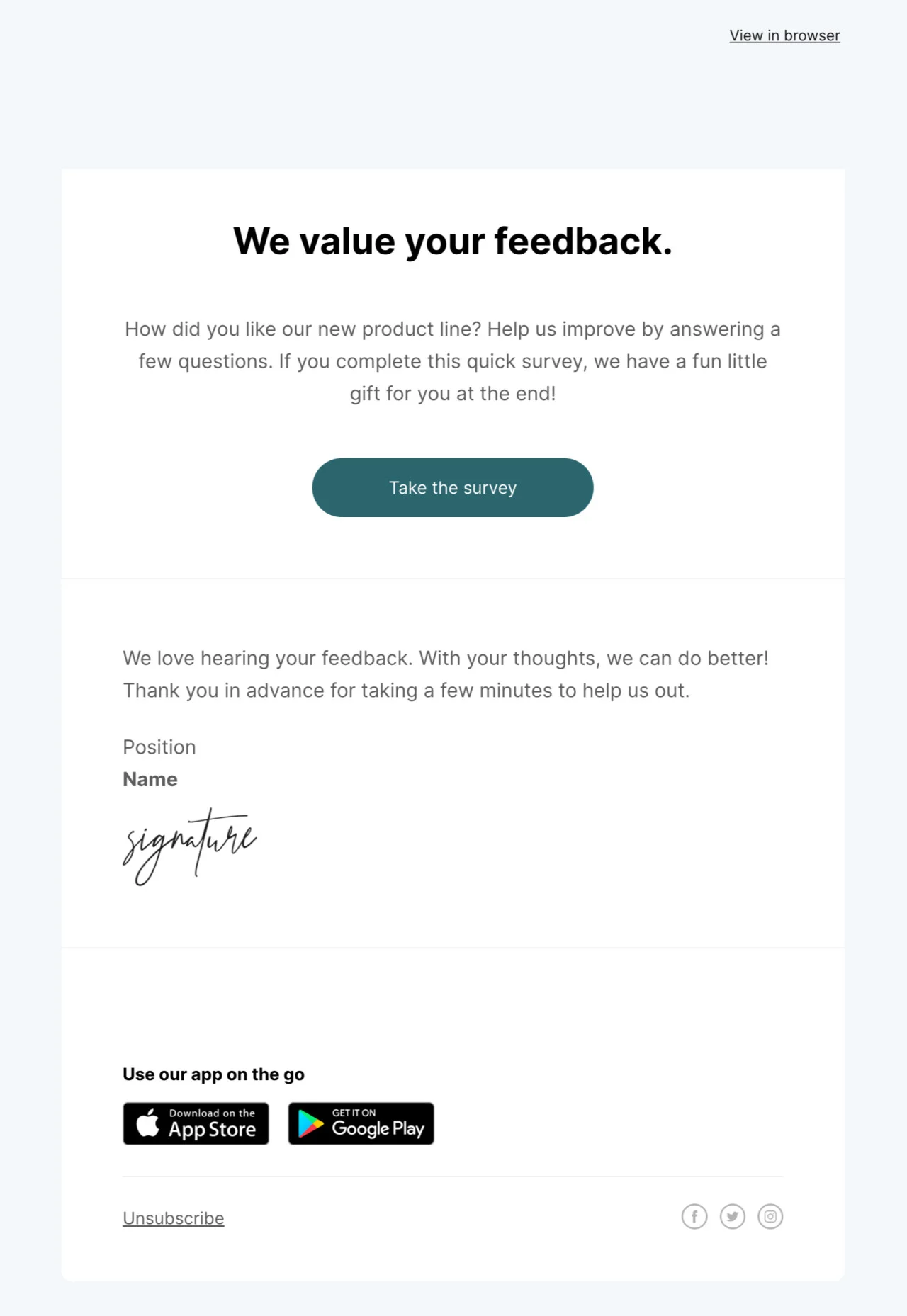Select the Position placeholder text
The image size is (907, 1316).
pos(159,747)
